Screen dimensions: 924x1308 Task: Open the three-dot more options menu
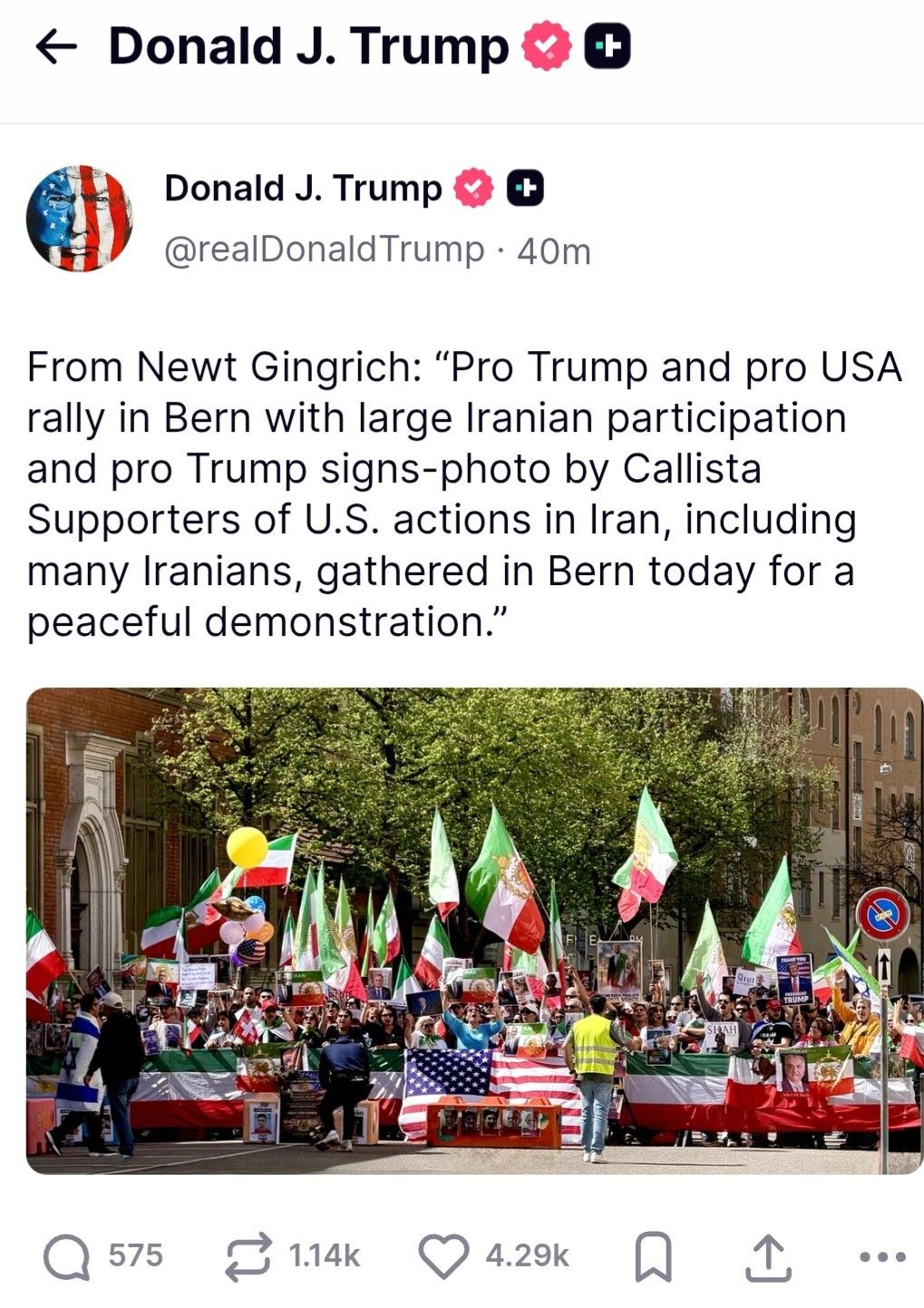[x=881, y=1257]
